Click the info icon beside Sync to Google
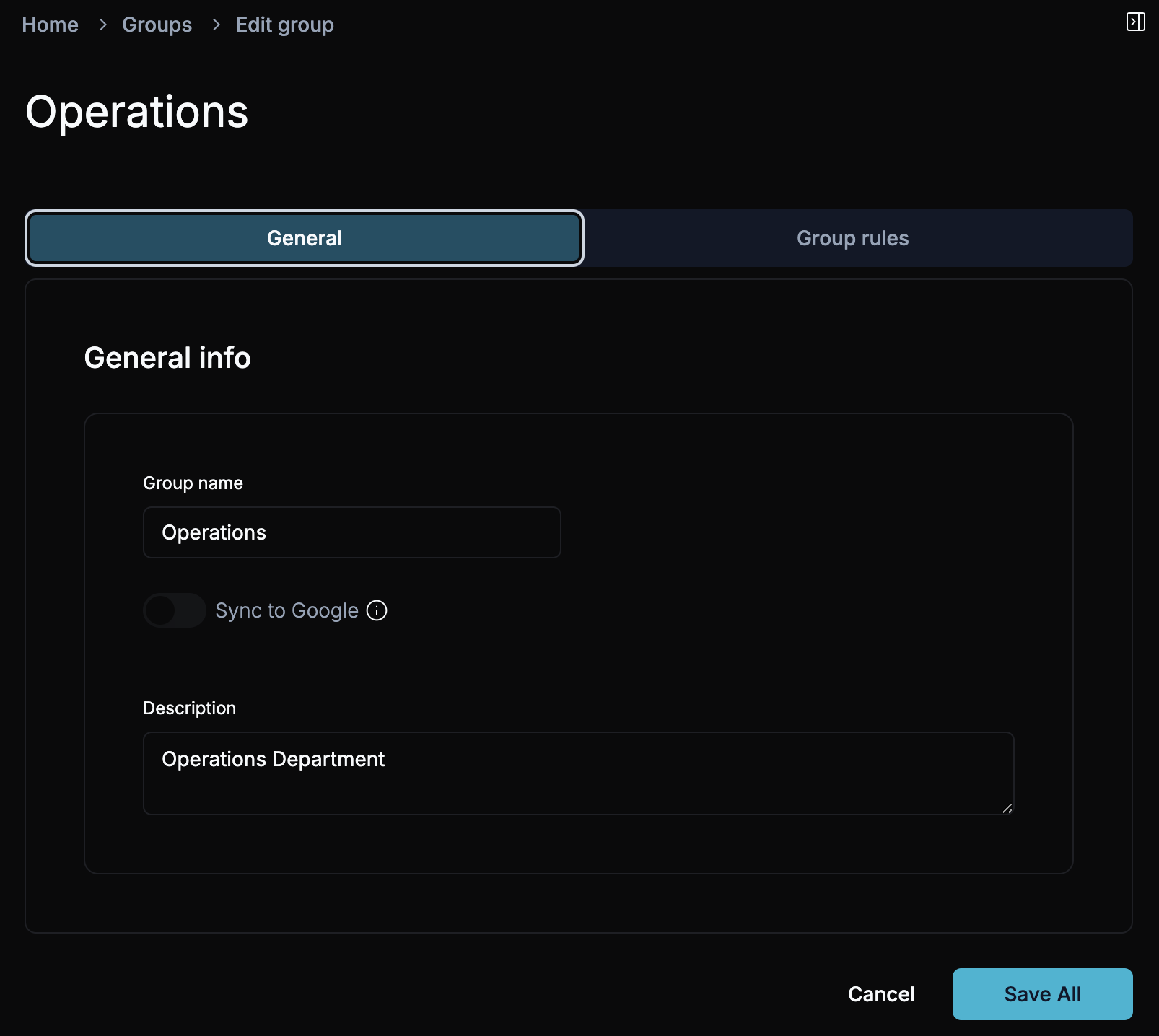 click(x=377, y=610)
